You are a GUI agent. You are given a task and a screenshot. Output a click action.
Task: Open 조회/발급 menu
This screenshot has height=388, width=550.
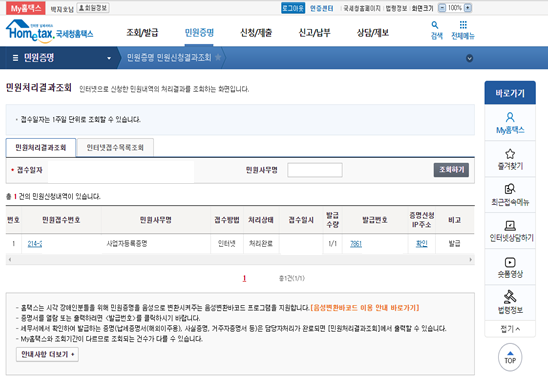(x=142, y=33)
